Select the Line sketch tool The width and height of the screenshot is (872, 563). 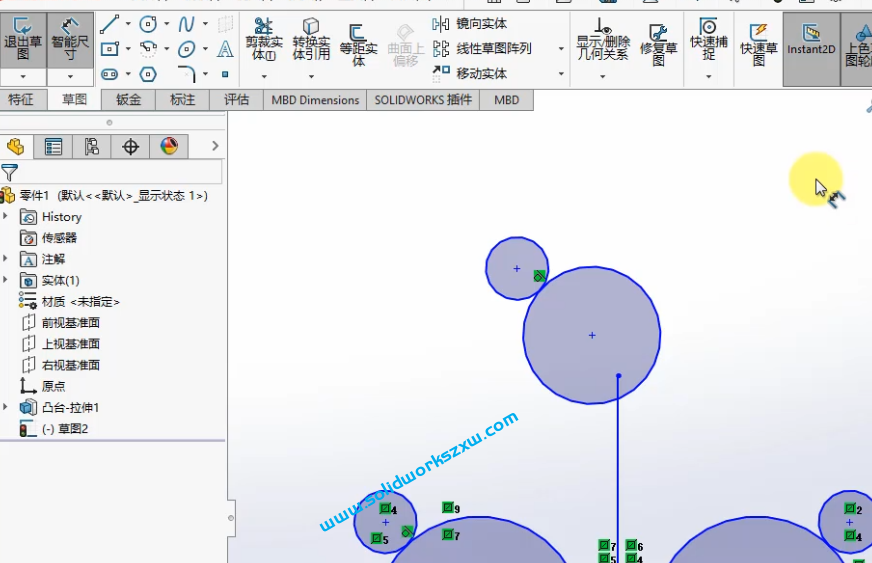[110, 24]
